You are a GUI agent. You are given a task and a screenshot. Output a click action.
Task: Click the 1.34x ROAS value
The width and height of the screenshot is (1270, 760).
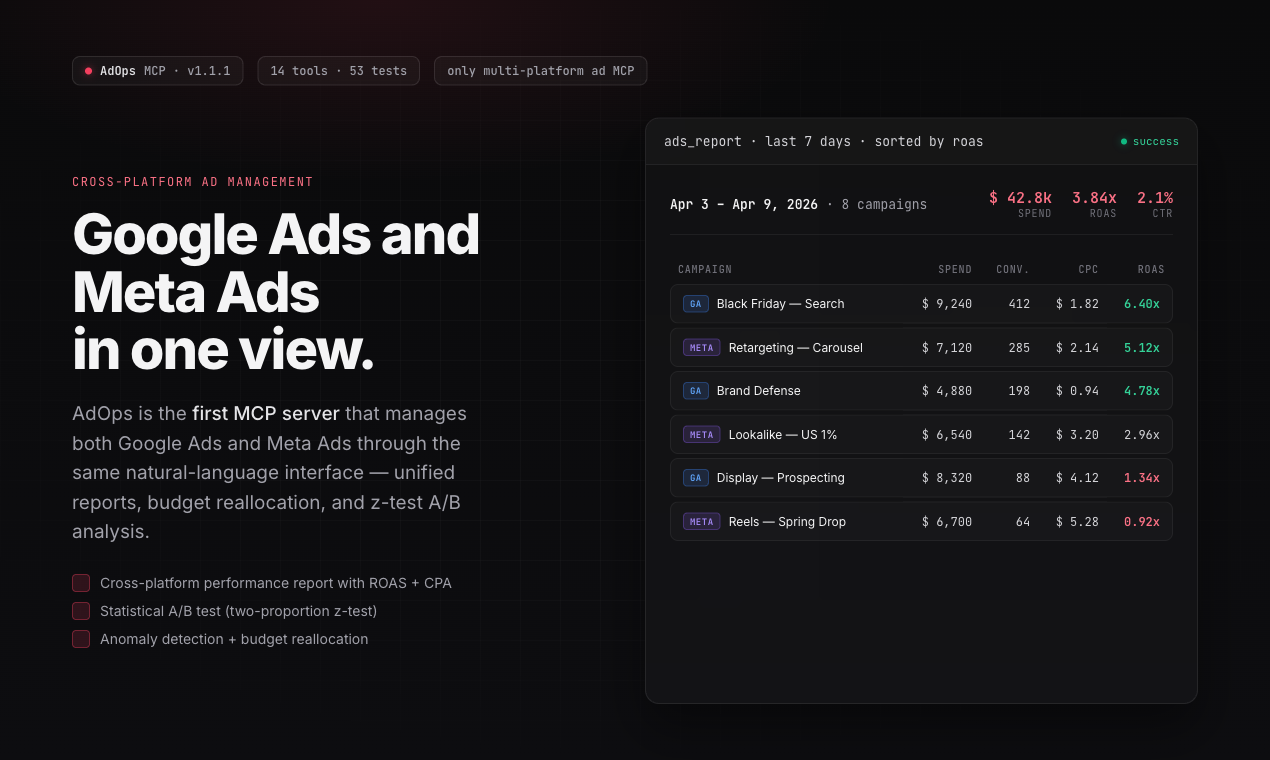(1142, 478)
